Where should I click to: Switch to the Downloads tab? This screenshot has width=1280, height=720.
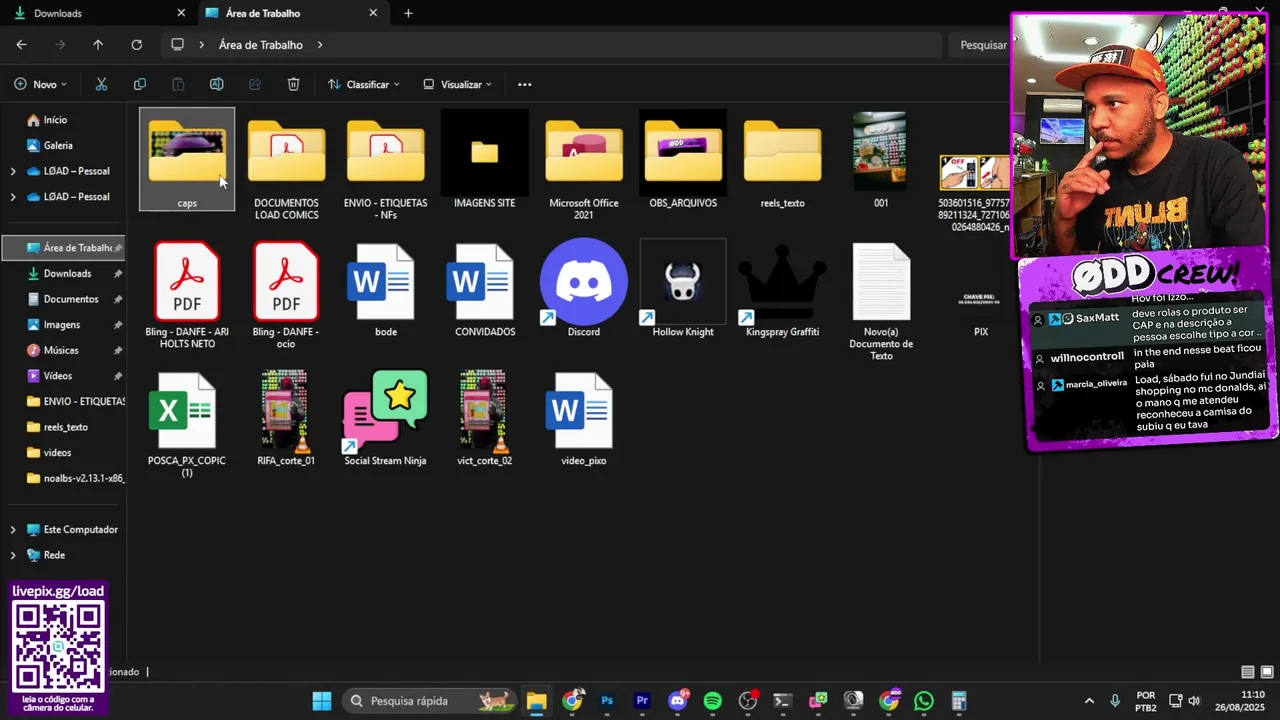click(x=98, y=13)
